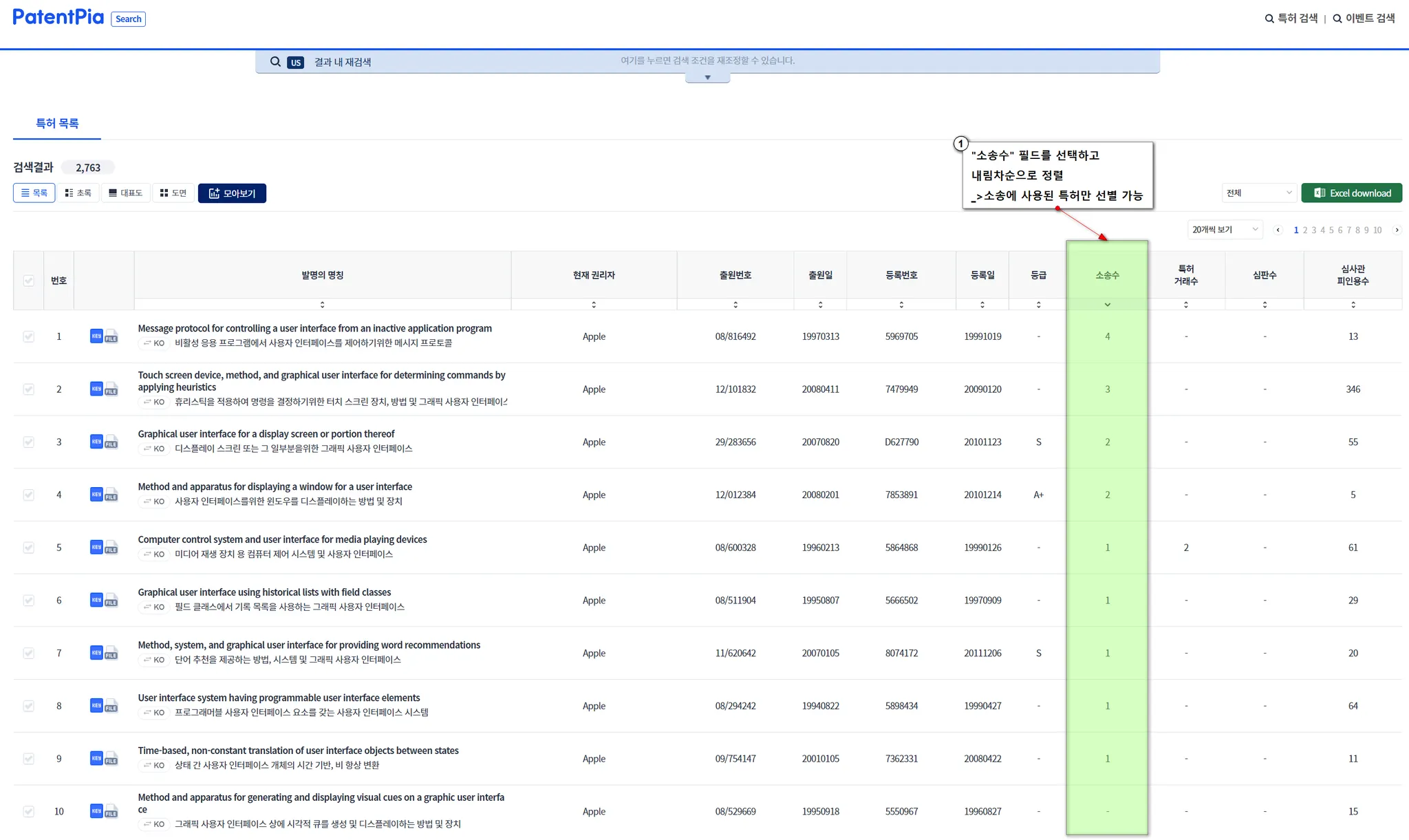Click the FILE icon in row 2
The image size is (1409, 840).
point(111,390)
